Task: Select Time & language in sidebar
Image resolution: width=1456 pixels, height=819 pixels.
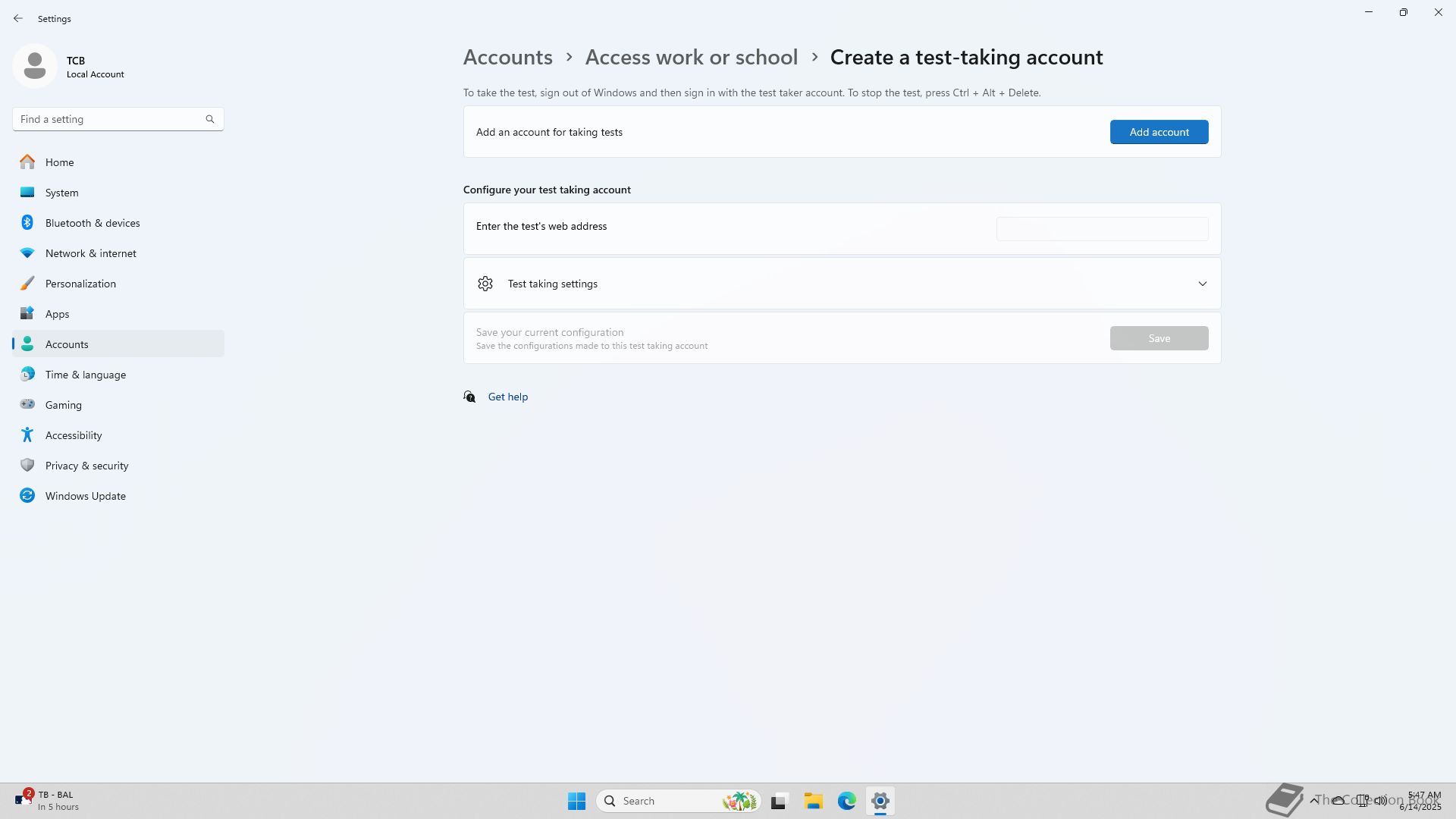Action: [86, 375]
